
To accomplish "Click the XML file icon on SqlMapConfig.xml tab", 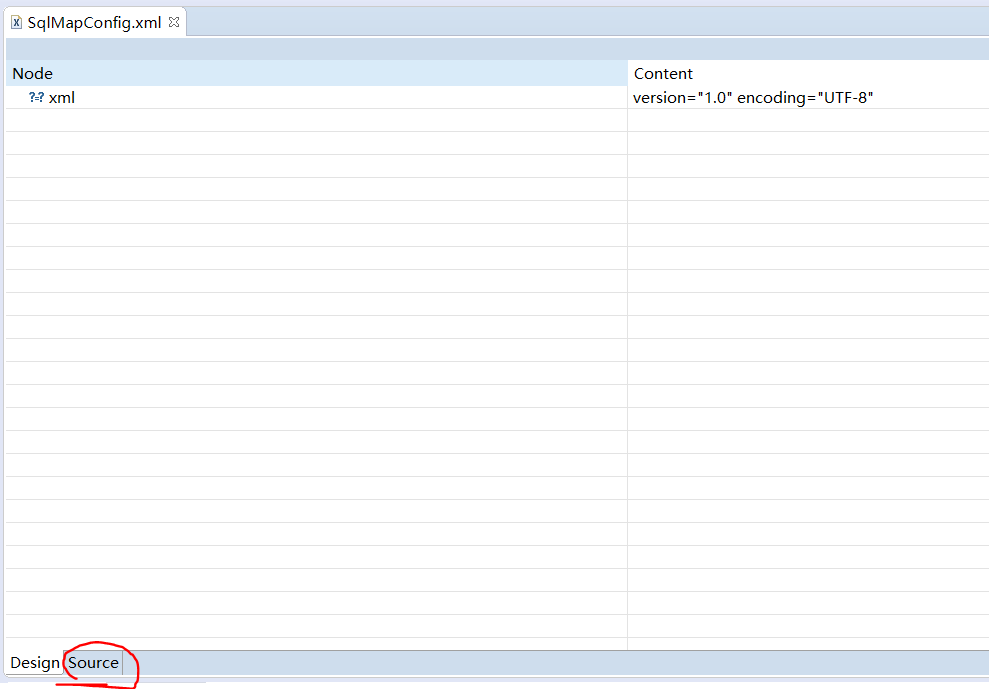I will coord(16,23).
